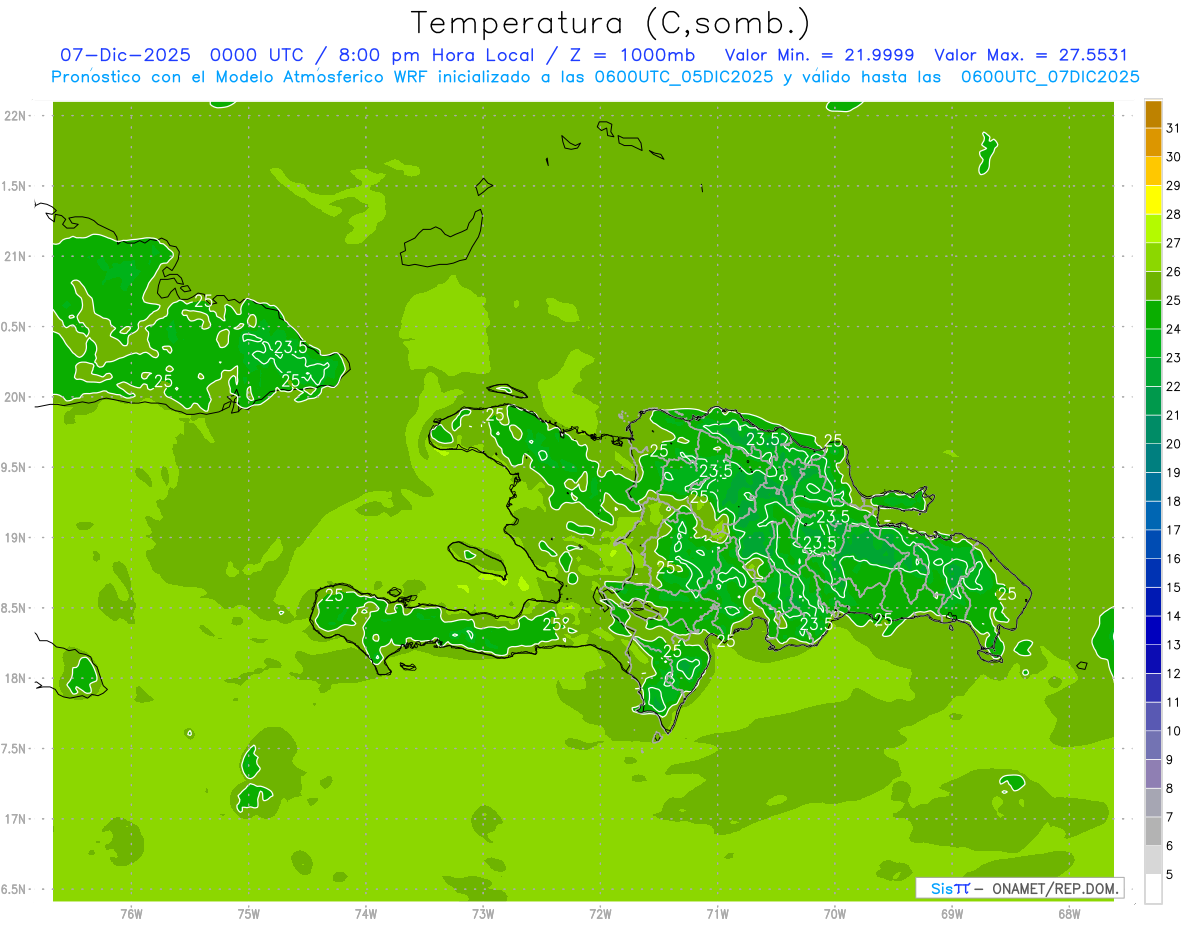Viewport: 1200px width, 927px height.
Task: Click the '7.5N' latitude label
Action: coord(13,749)
